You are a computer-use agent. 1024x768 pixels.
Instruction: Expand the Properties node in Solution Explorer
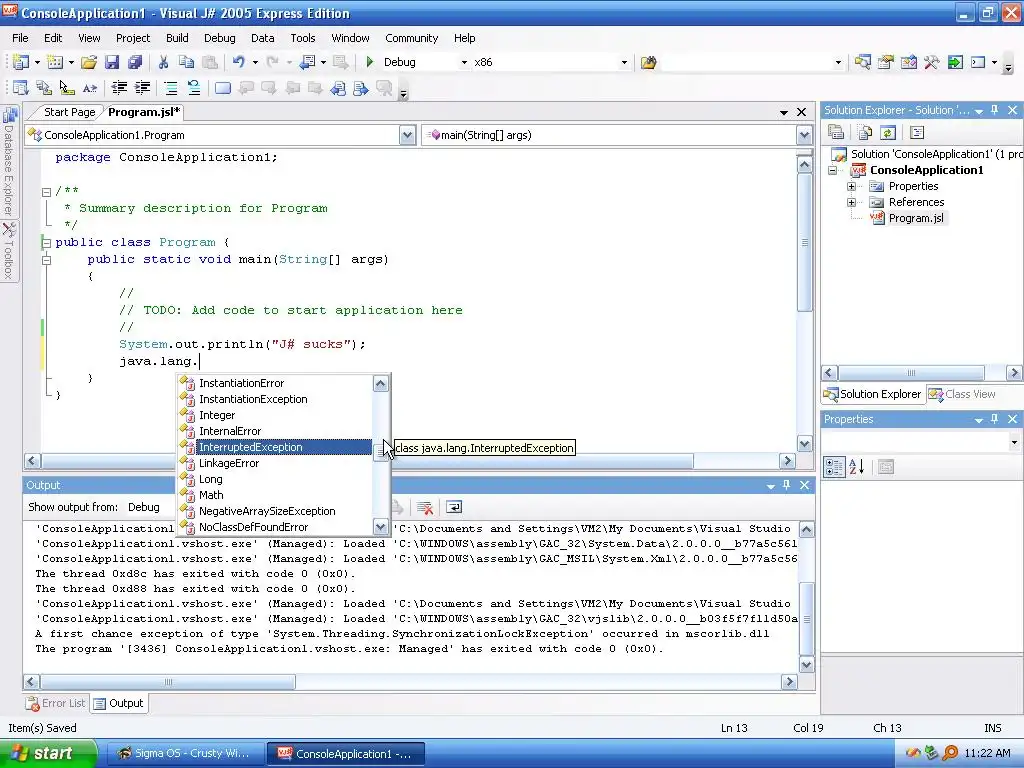point(852,187)
